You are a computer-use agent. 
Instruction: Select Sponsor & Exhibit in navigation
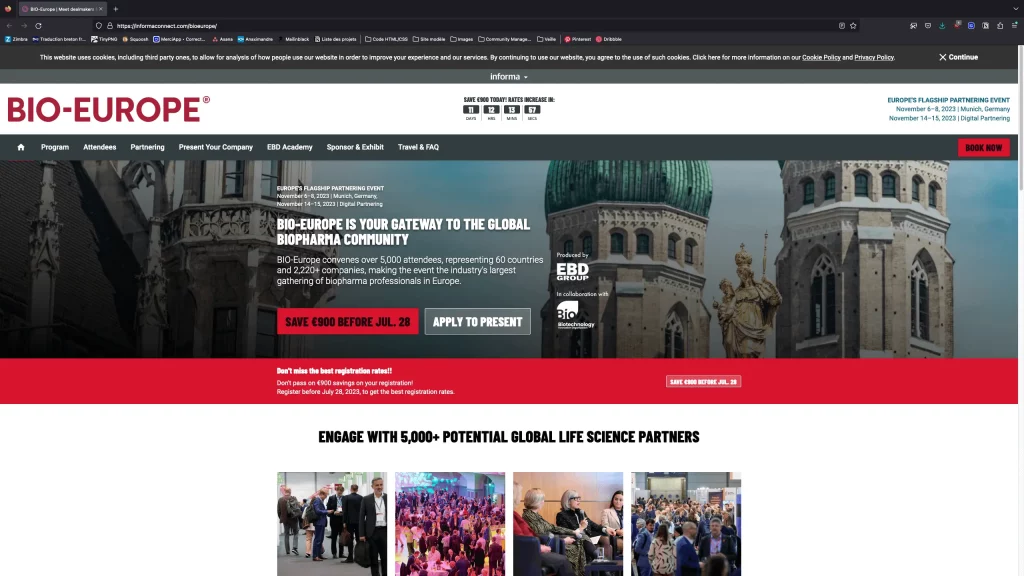pos(355,147)
